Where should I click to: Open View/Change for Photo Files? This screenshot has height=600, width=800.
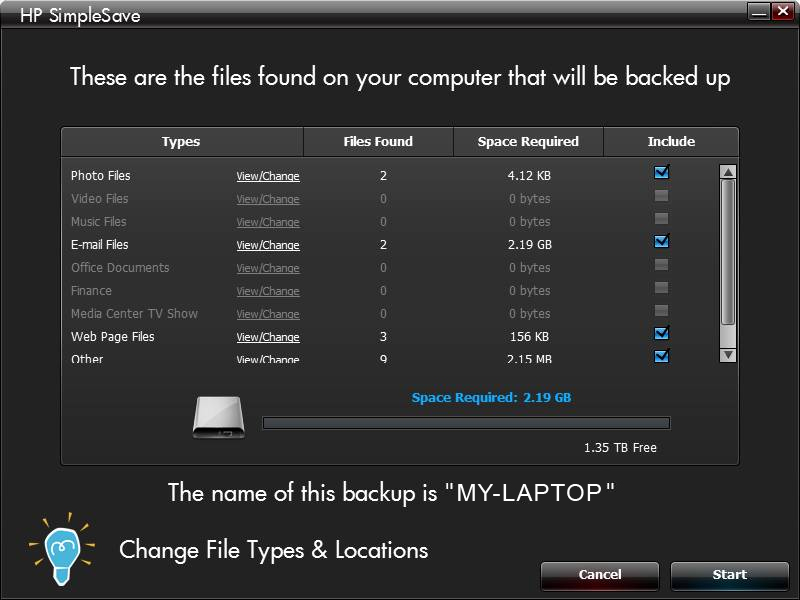pos(268,176)
